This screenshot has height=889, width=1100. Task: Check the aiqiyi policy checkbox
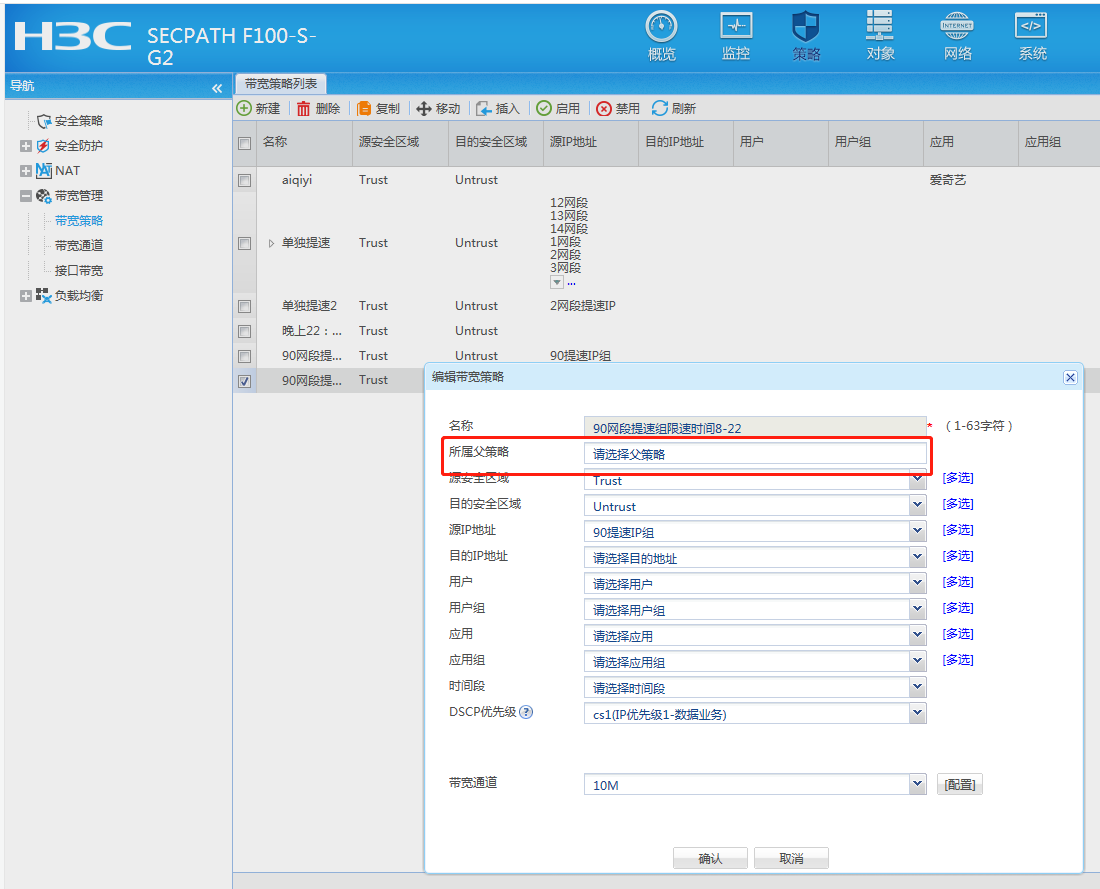click(x=244, y=181)
